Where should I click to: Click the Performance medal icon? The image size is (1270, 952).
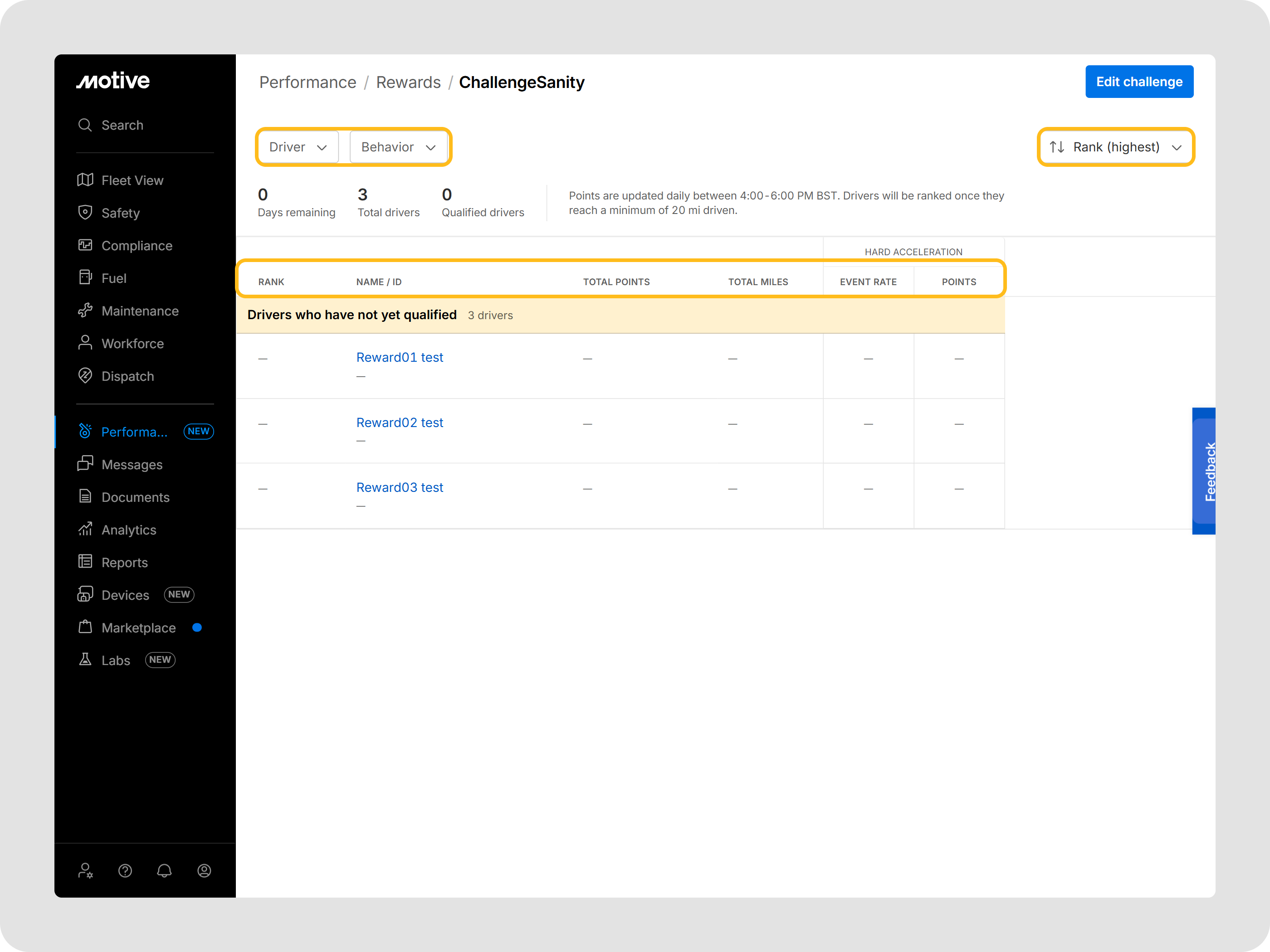85,432
